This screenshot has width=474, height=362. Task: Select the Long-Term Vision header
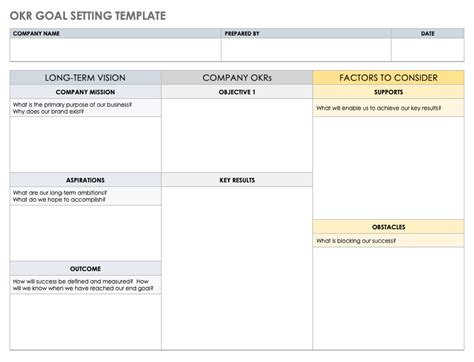pyautogui.click(x=85, y=78)
